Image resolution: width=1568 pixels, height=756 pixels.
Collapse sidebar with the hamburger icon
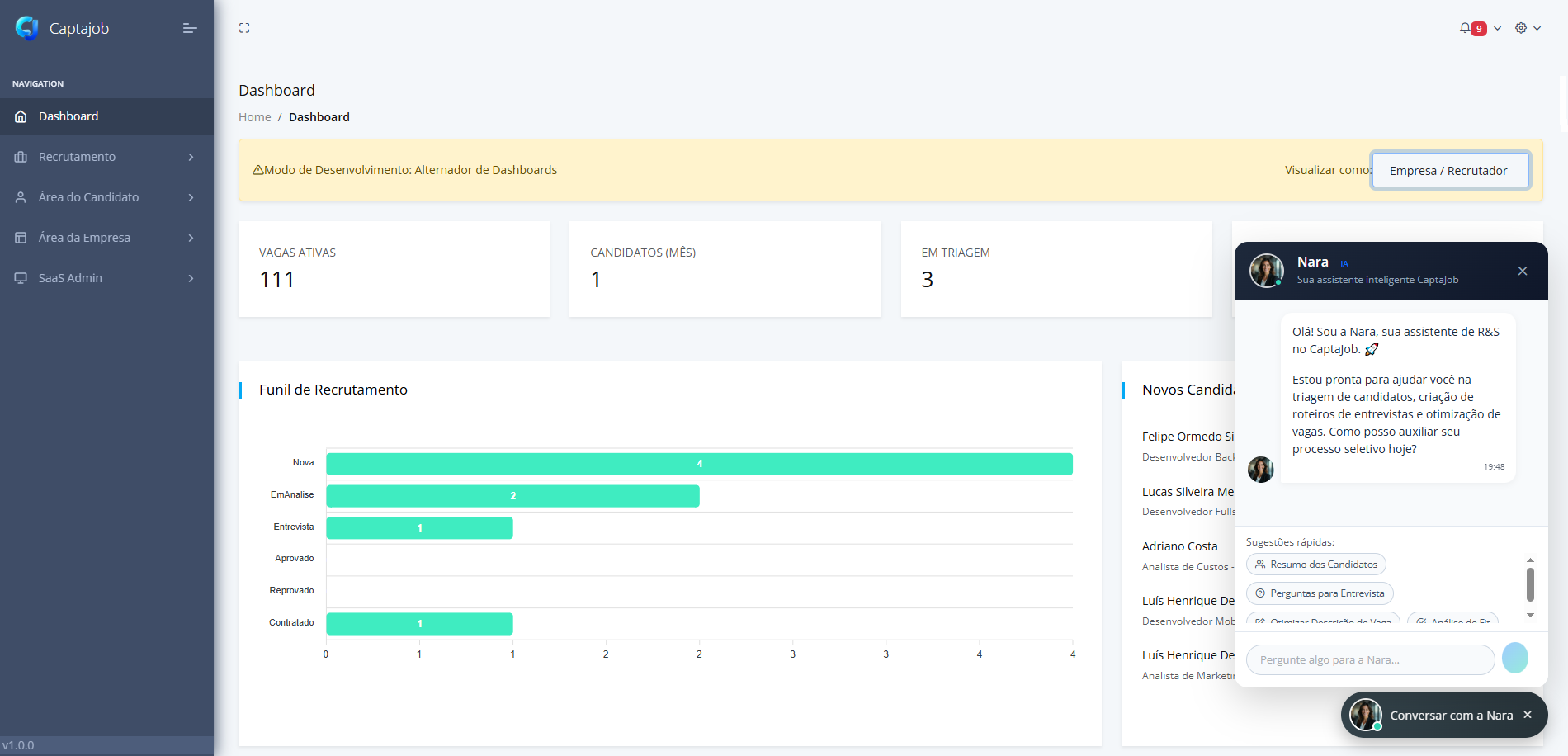coord(190,28)
